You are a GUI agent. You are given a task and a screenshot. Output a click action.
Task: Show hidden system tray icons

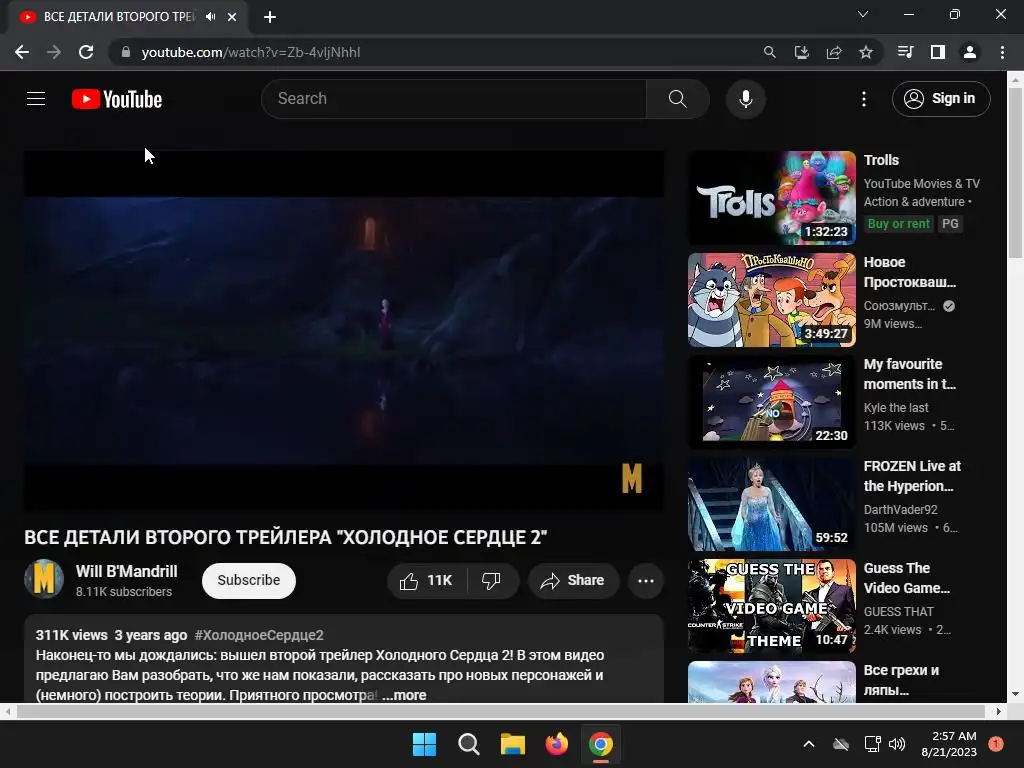point(808,744)
